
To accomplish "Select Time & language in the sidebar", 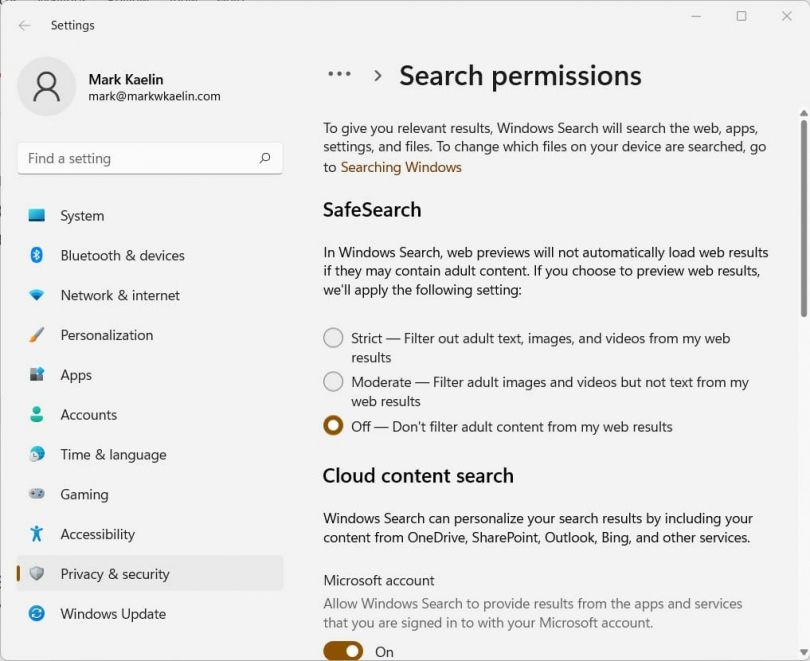I will click(113, 454).
